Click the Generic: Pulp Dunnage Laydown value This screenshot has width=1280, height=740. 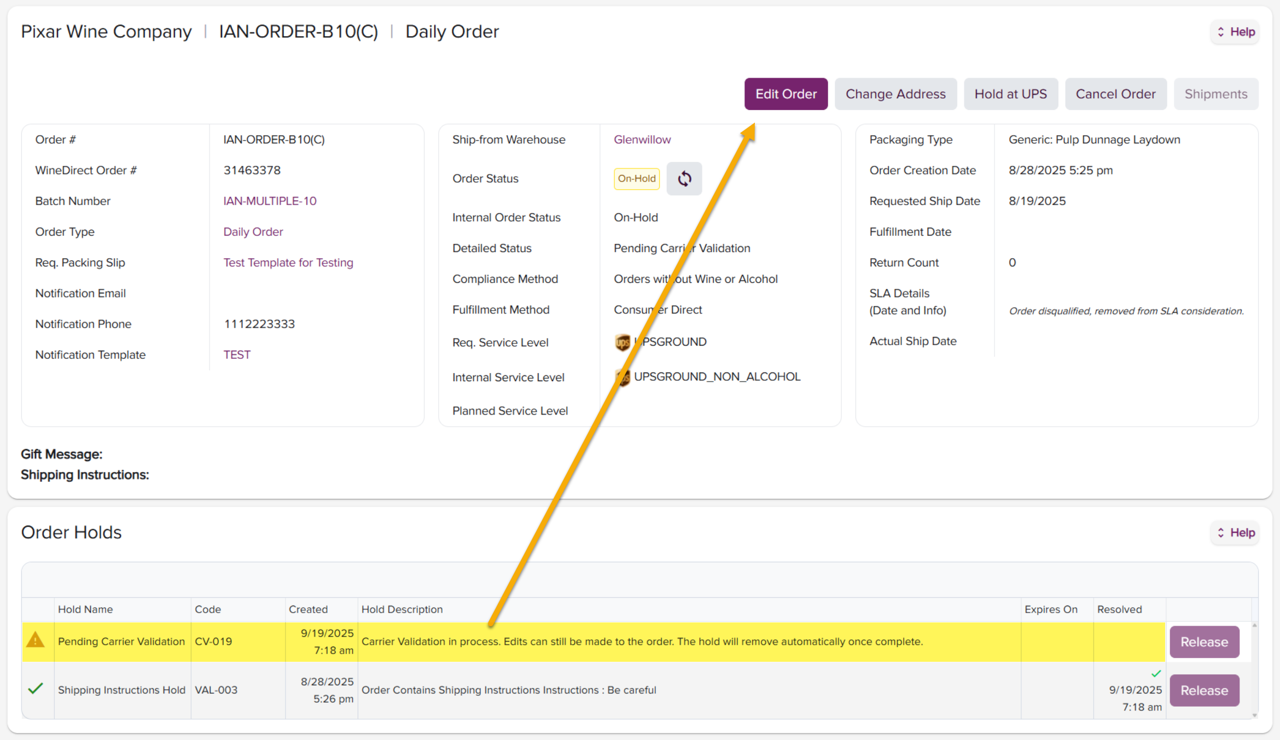(1094, 140)
